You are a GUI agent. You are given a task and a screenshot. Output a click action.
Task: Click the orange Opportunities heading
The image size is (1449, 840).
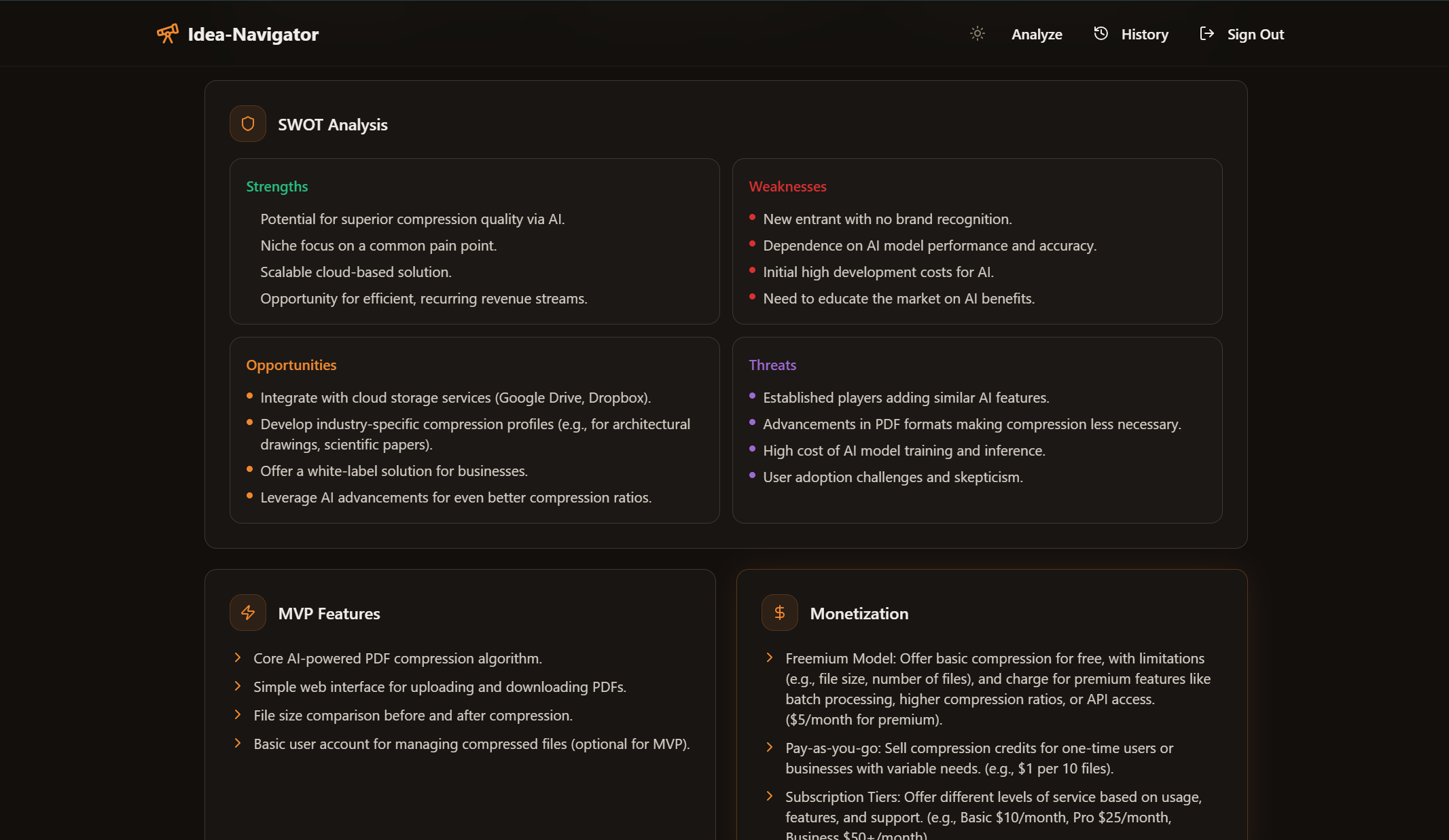point(291,365)
